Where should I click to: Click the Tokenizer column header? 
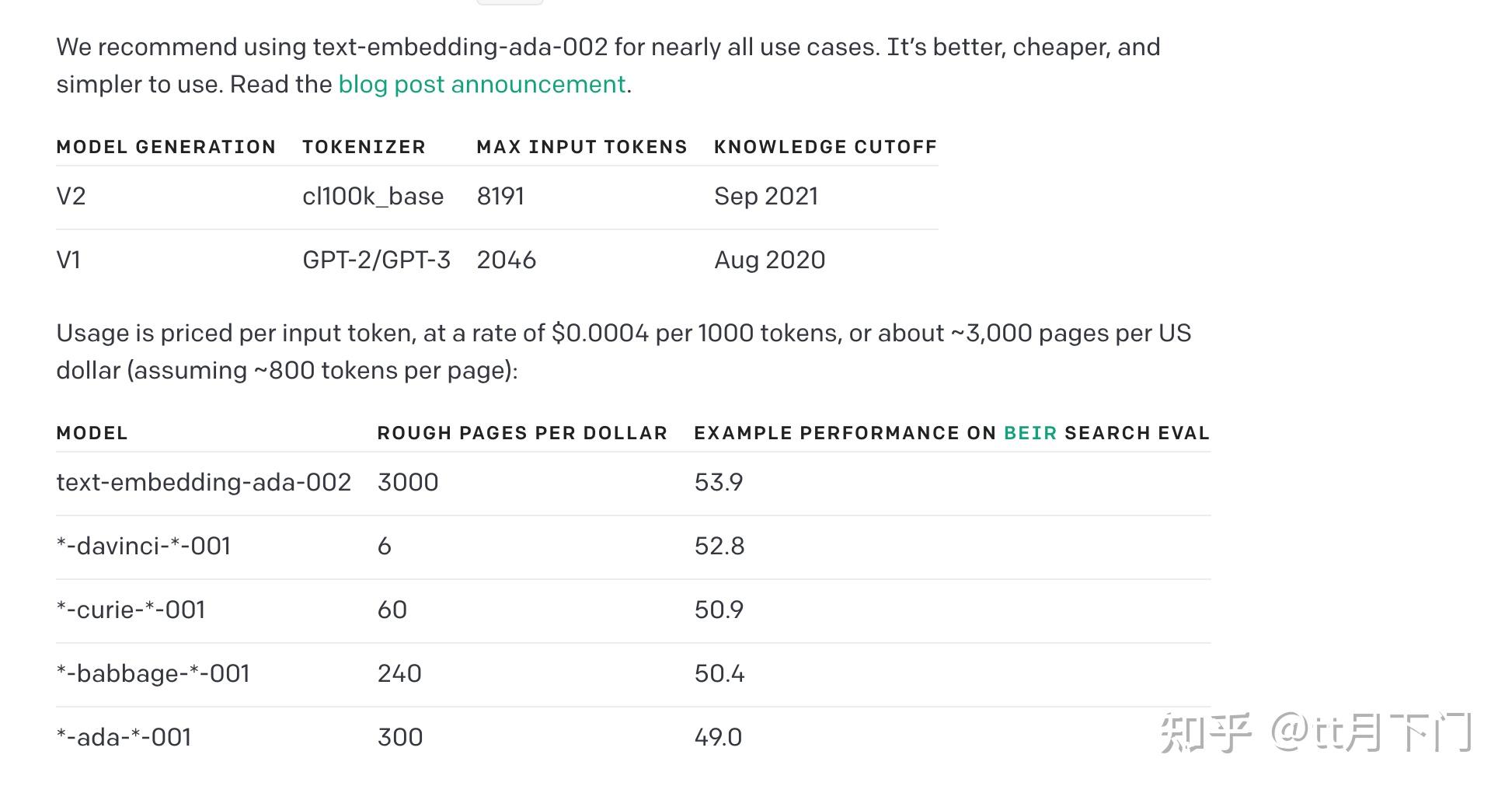click(x=364, y=147)
